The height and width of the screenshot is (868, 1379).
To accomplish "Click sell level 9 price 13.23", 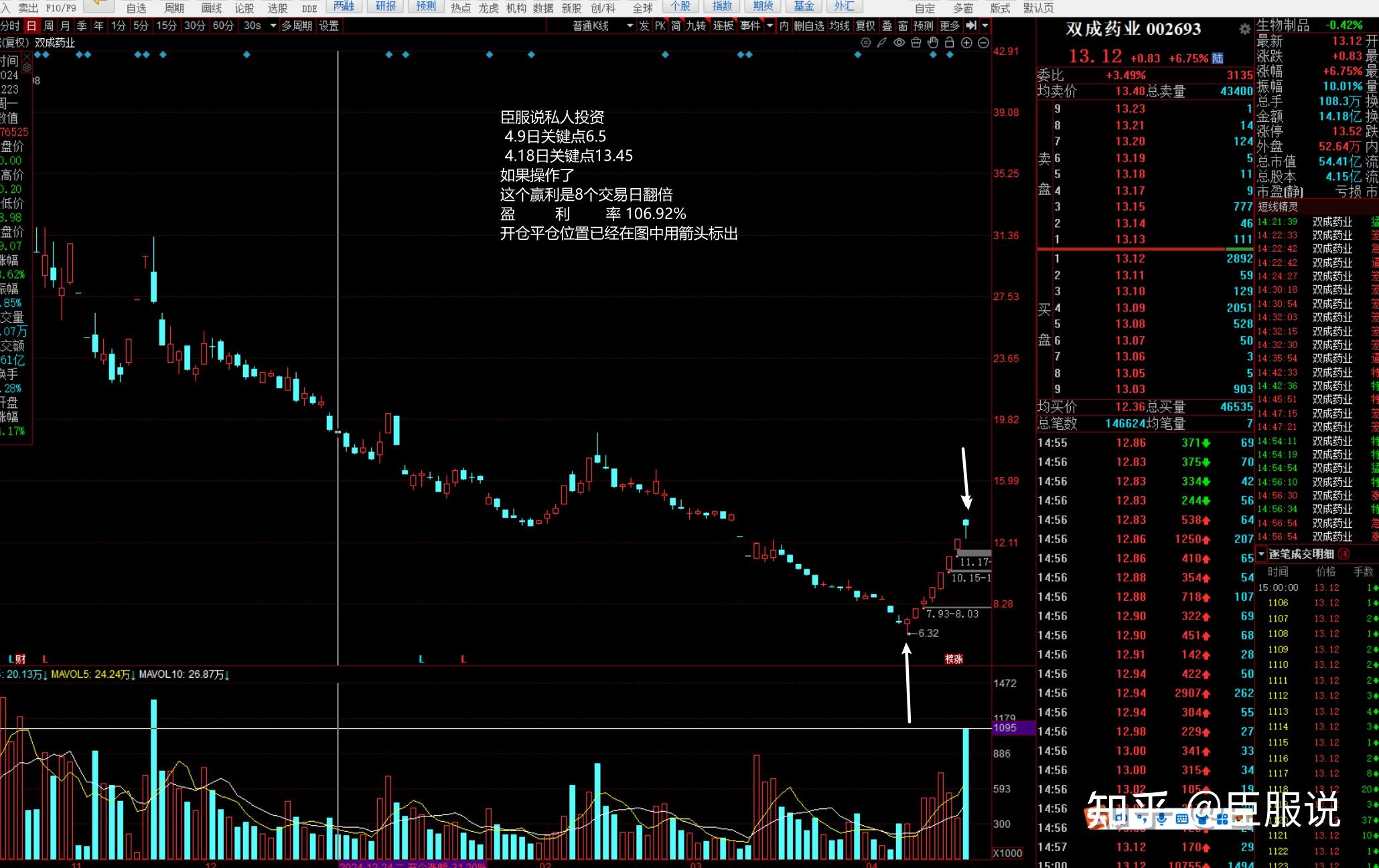I will click(1130, 108).
